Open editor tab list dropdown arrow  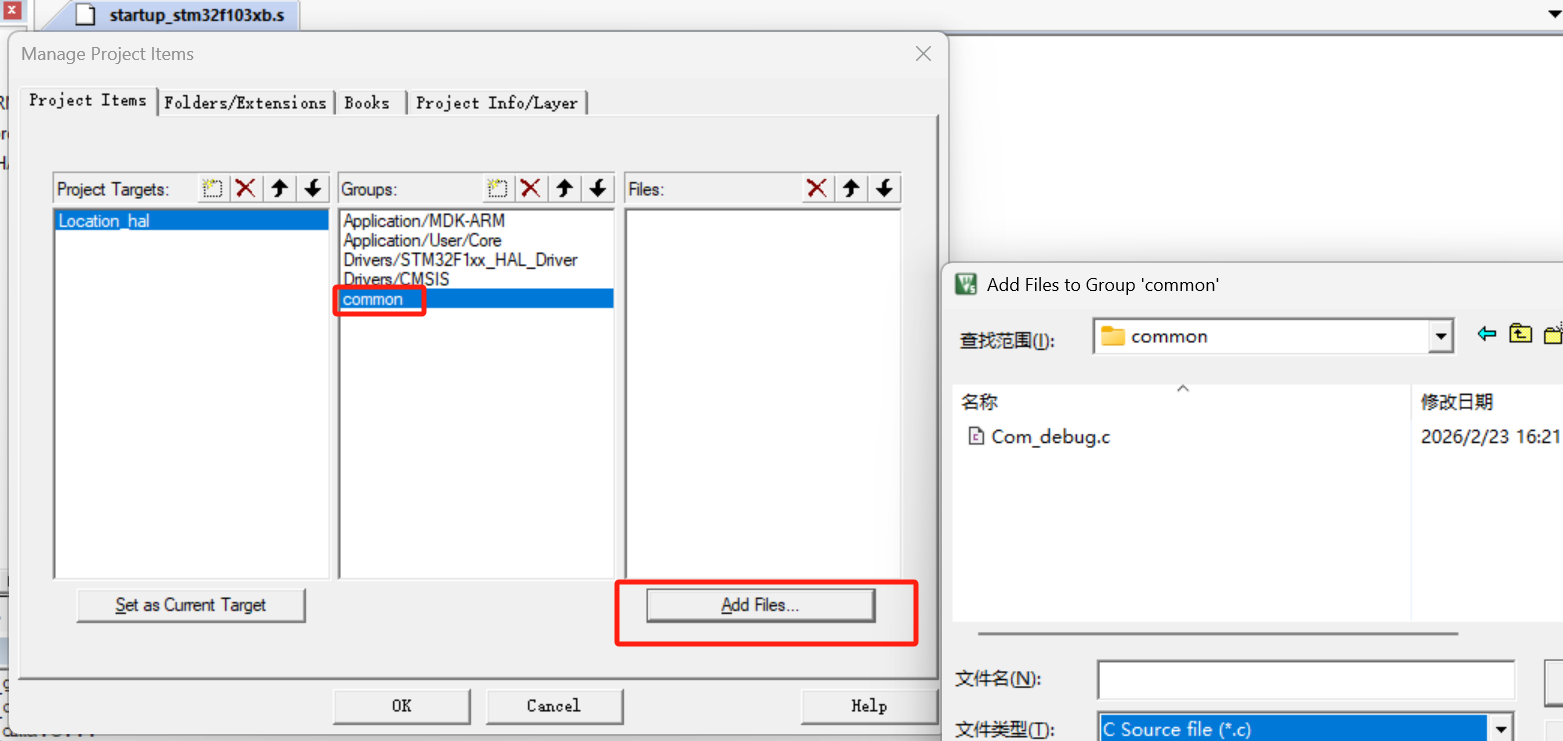[x=1554, y=13]
